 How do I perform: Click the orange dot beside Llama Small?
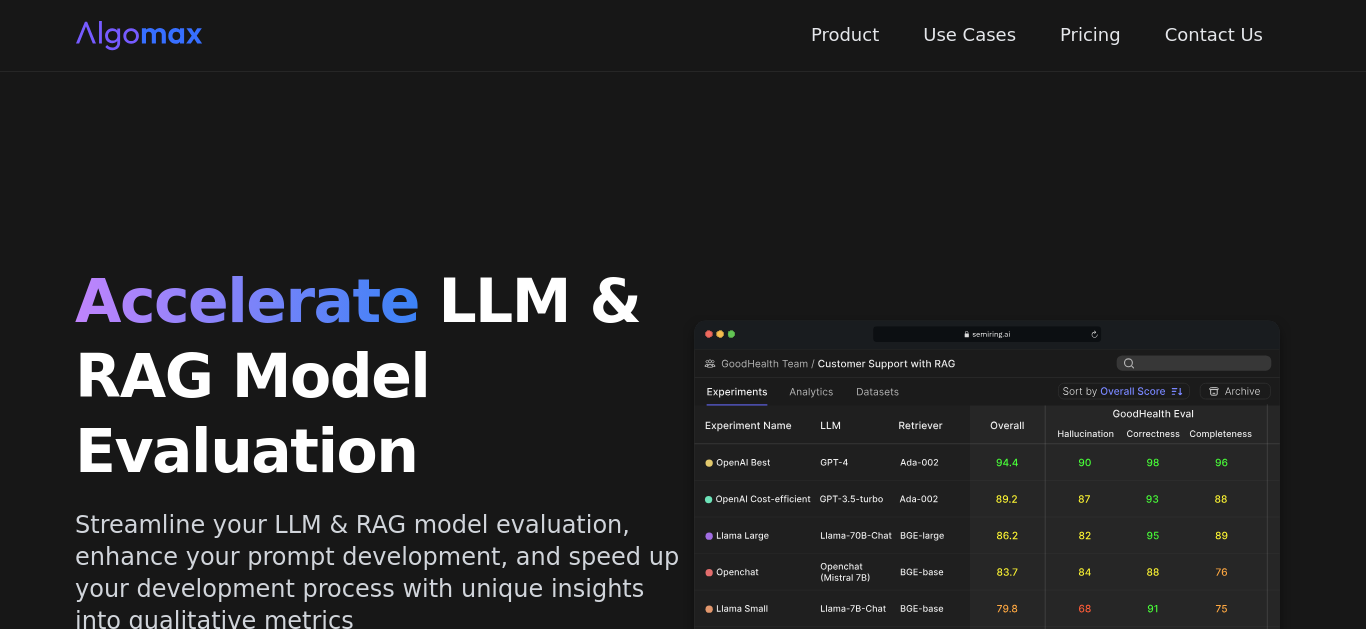(709, 609)
